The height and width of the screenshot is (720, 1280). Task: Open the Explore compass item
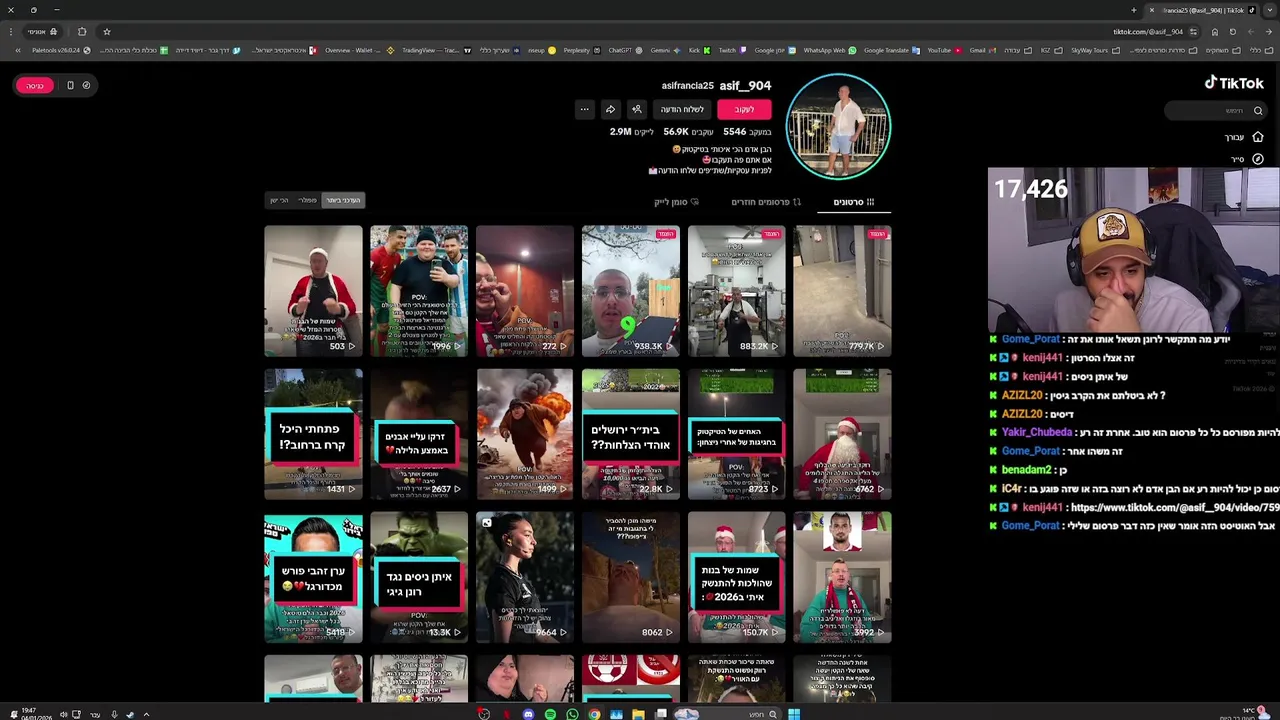(x=1247, y=159)
